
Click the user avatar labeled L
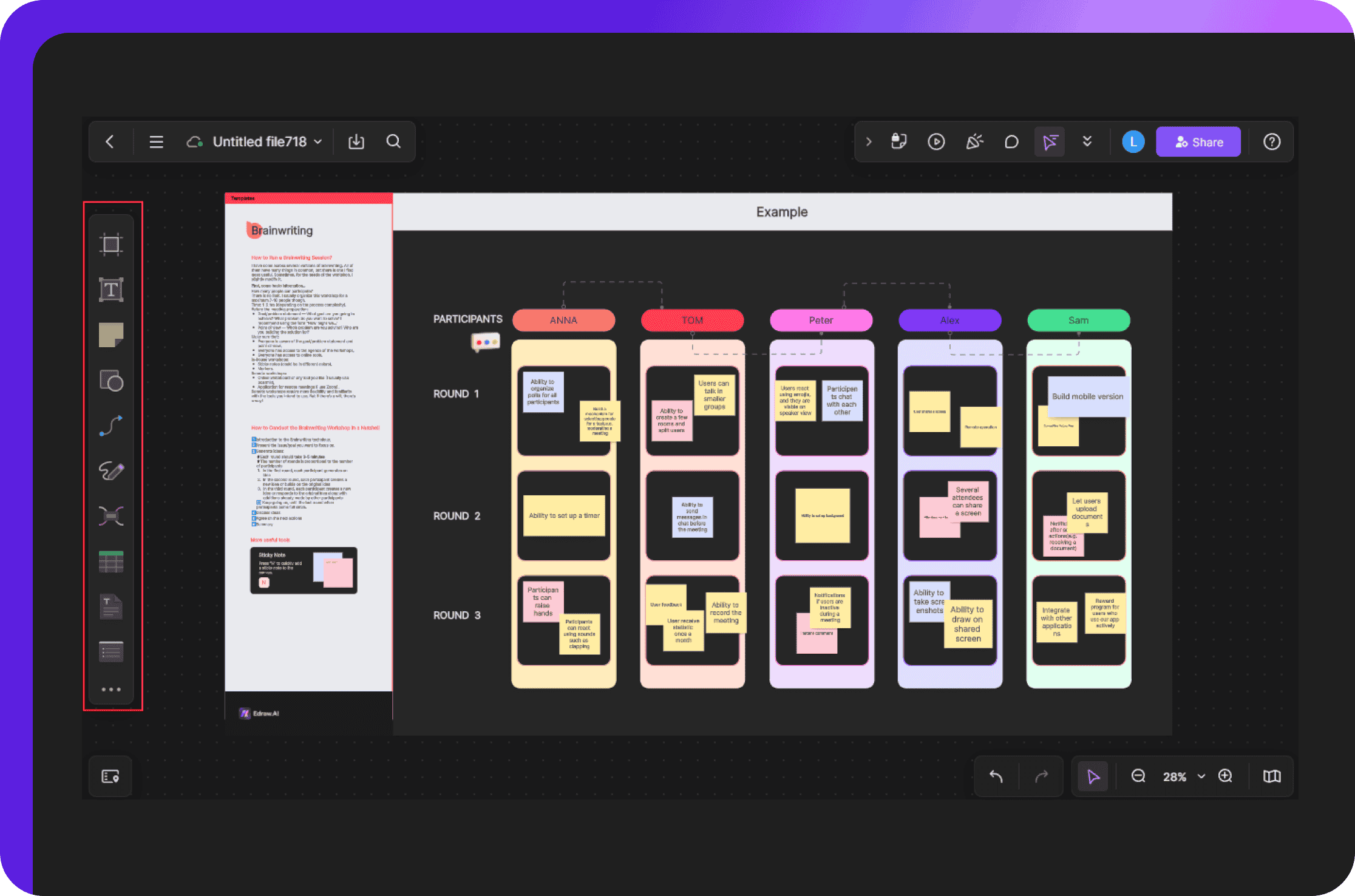(1133, 141)
